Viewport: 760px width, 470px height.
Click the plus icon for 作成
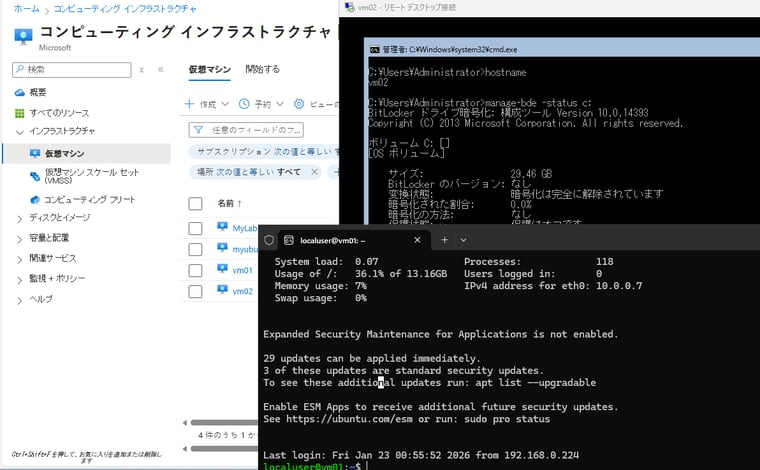[x=190, y=104]
